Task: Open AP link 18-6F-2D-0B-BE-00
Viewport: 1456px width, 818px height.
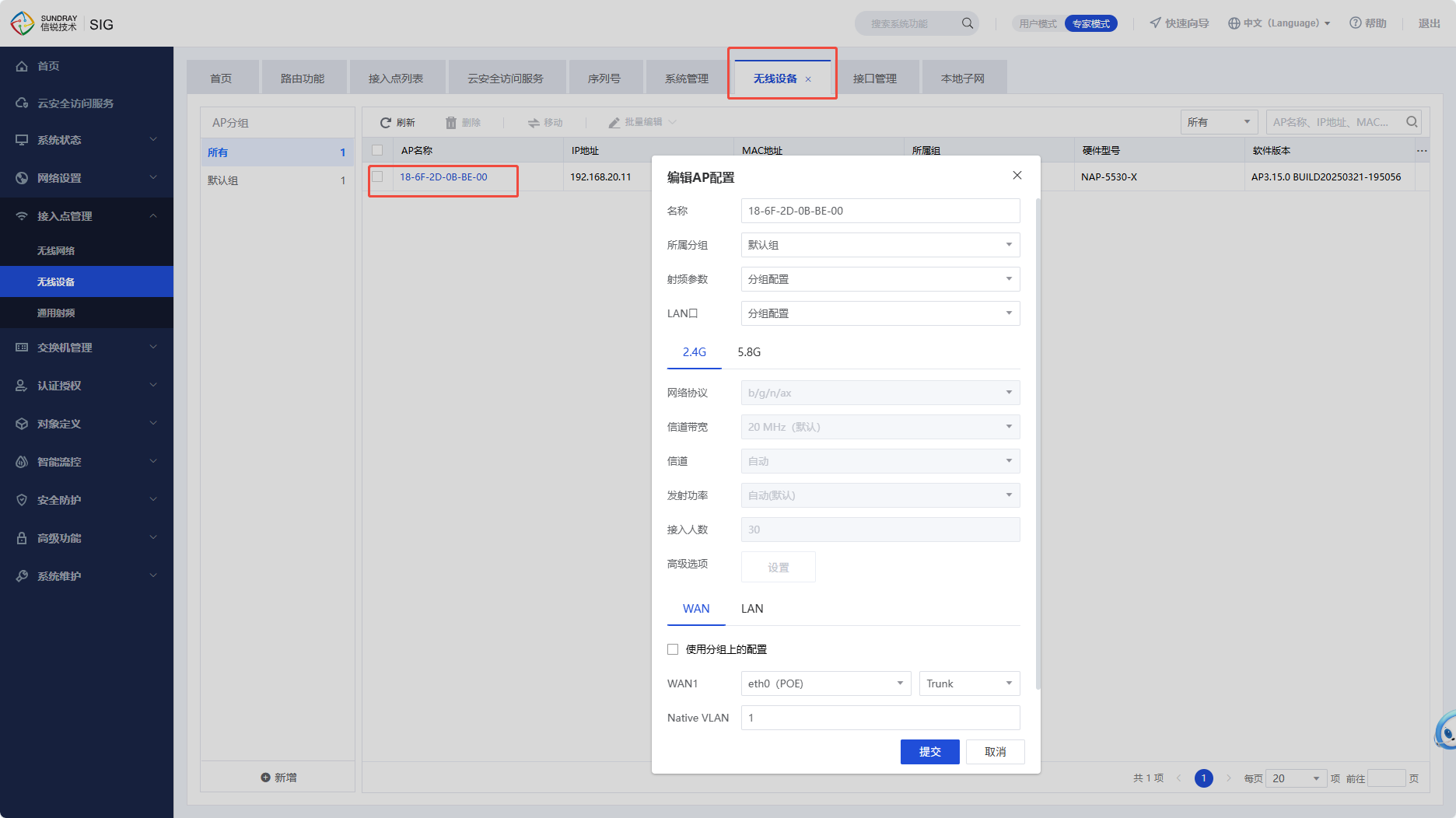Action: coord(443,177)
